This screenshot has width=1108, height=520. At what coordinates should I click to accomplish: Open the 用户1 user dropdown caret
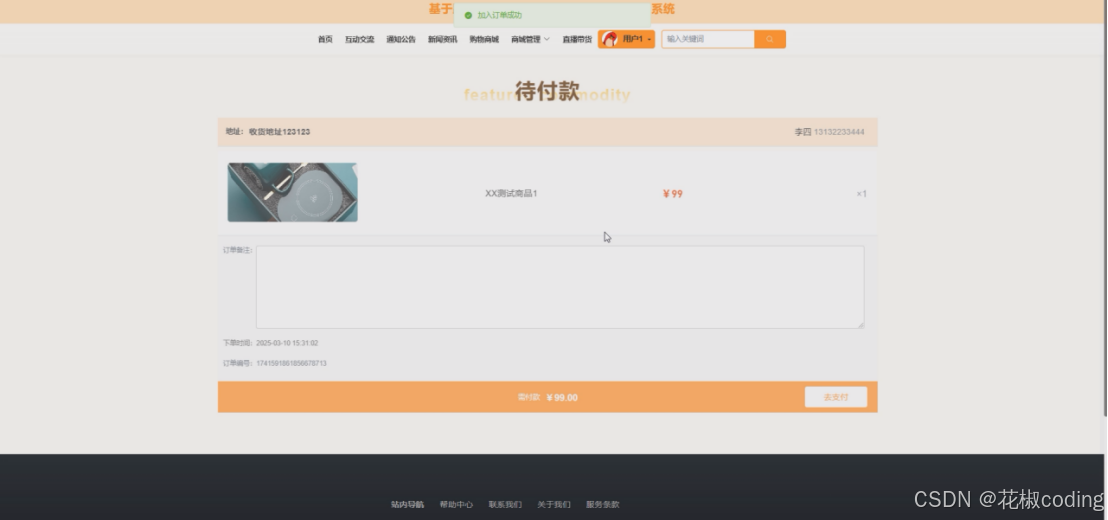[x=649, y=40]
